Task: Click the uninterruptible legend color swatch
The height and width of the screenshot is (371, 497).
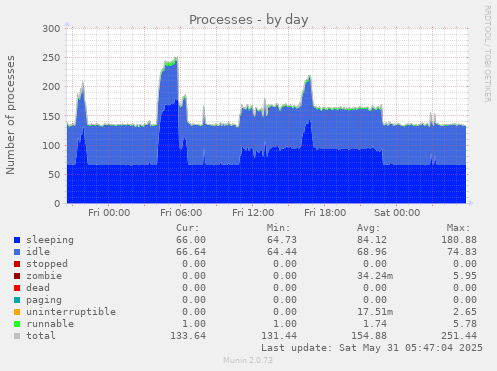Action: click(x=17, y=312)
